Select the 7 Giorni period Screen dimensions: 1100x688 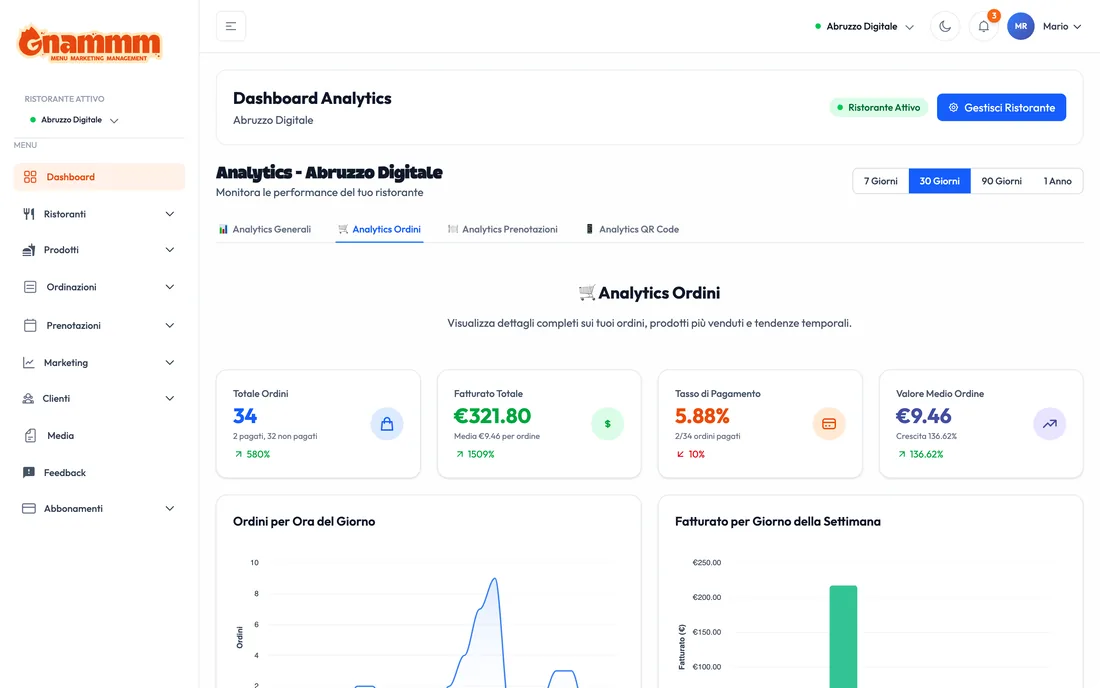pos(880,181)
